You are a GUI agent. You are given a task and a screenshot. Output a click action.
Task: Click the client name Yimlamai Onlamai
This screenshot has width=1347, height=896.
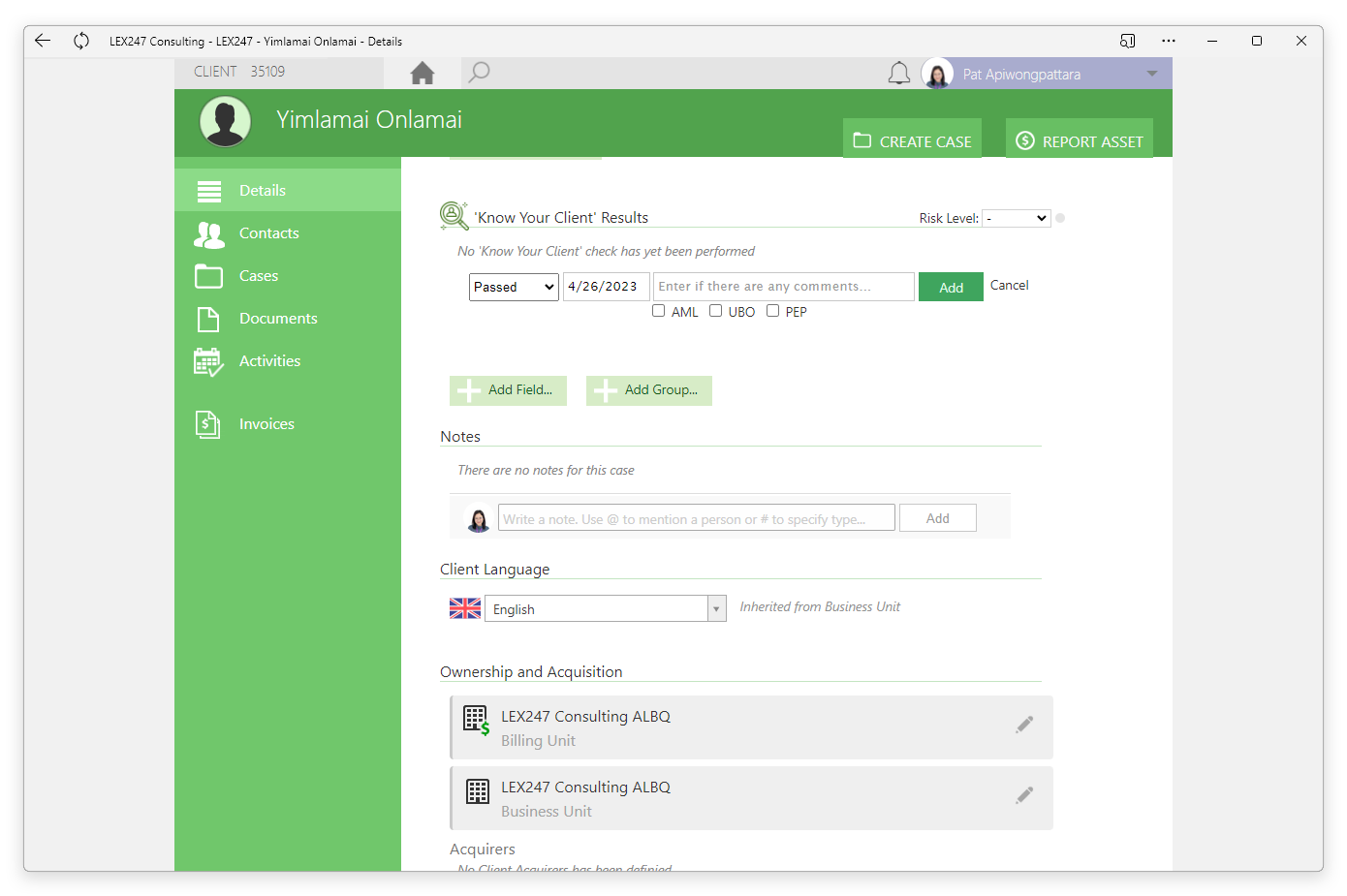click(369, 120)
